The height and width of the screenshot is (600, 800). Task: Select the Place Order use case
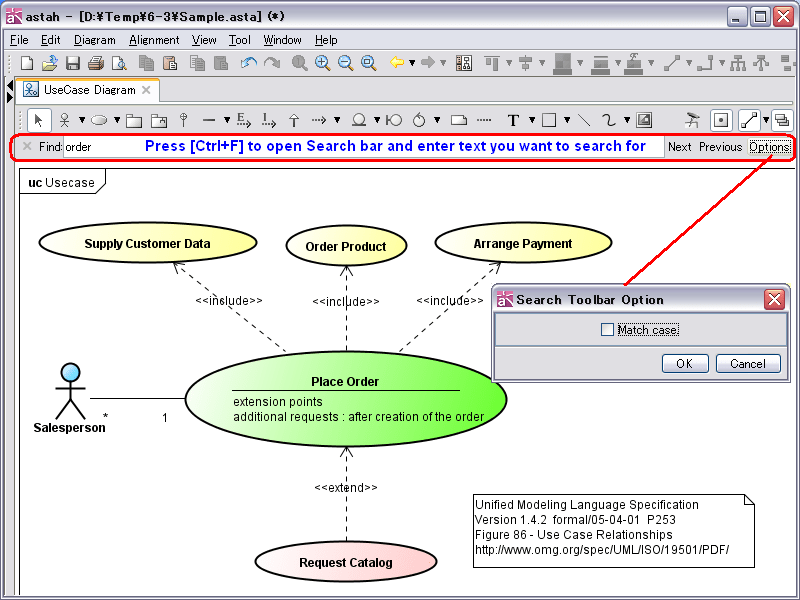tap(345, 381)
